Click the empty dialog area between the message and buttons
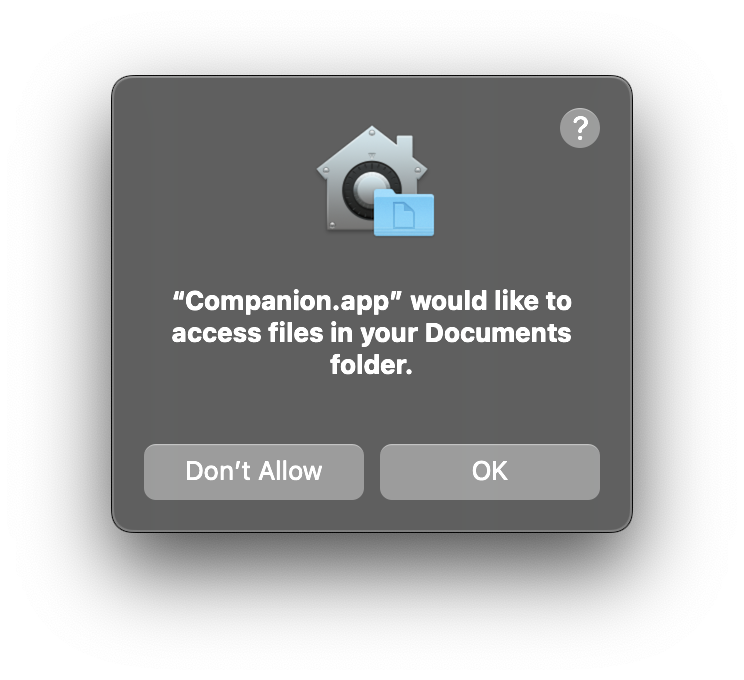The width and height of the screenshot is (744, 680). pos(372,410)
